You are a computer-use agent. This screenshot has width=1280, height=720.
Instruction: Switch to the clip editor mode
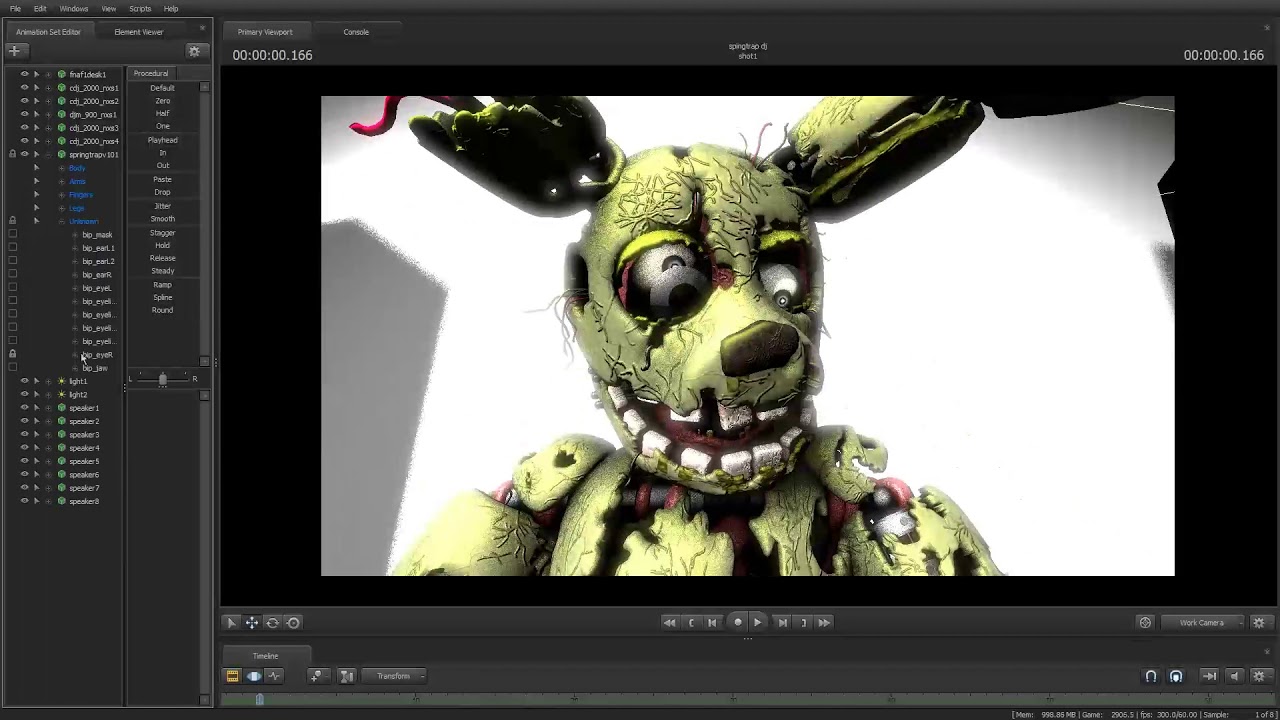[x=232, y=676]
